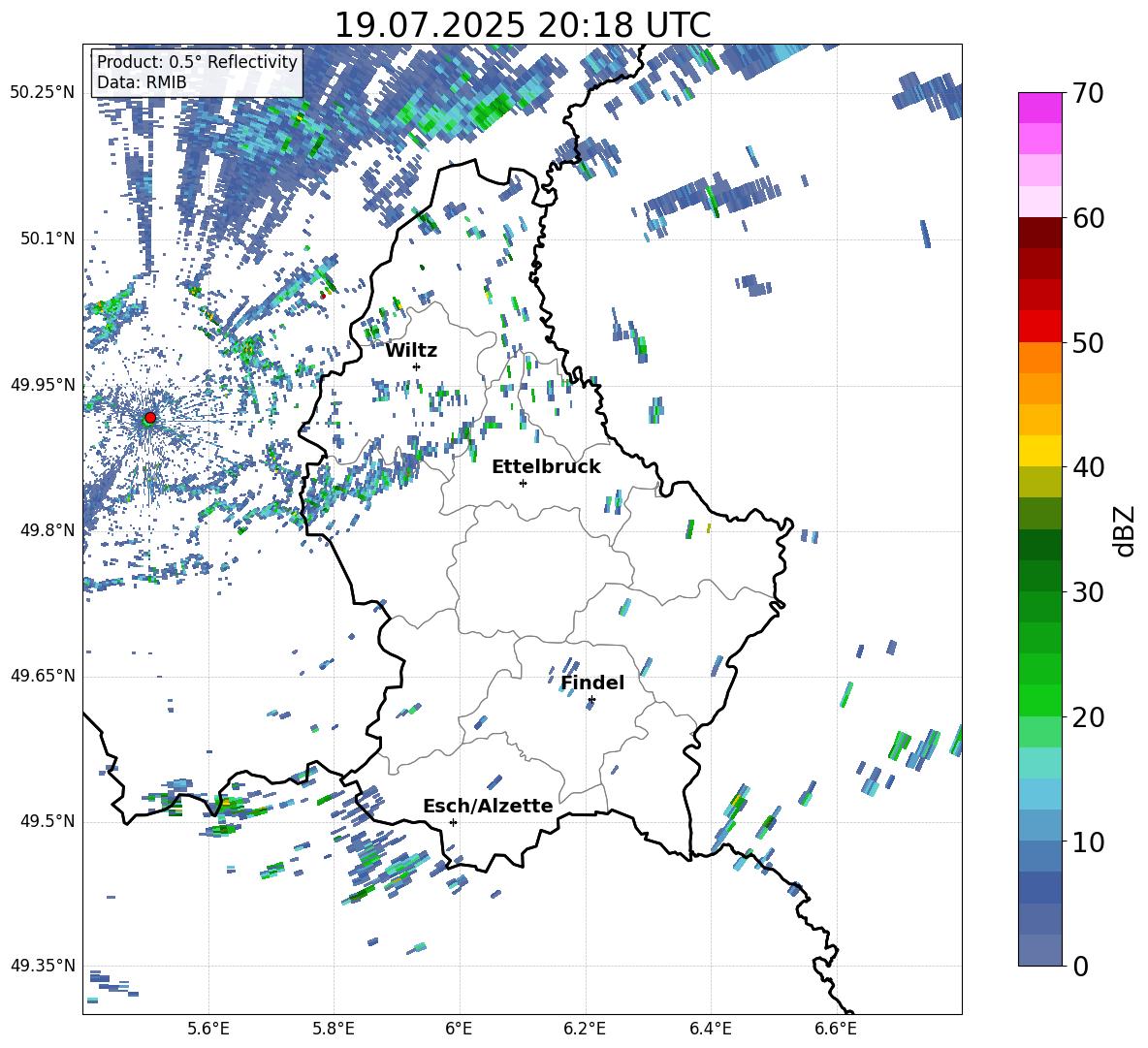Click the Ettelbruck city label
Image resolution: width=1148 pixels, height=1048 pixels.
point(546,466)
